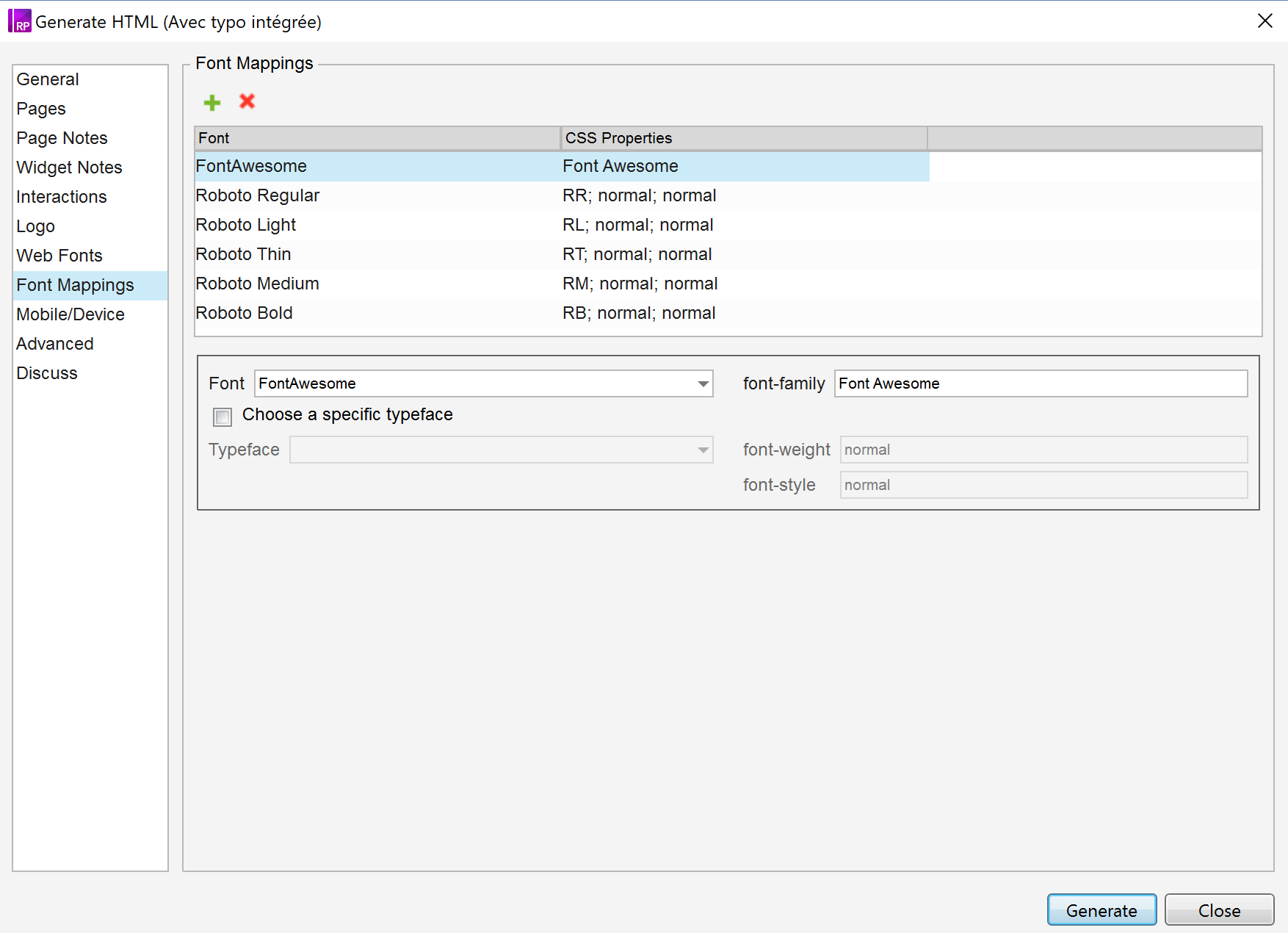Select the Roboto Bold mapping row
The width and height of the screenshot is (1288, 933).
point(441,312)
